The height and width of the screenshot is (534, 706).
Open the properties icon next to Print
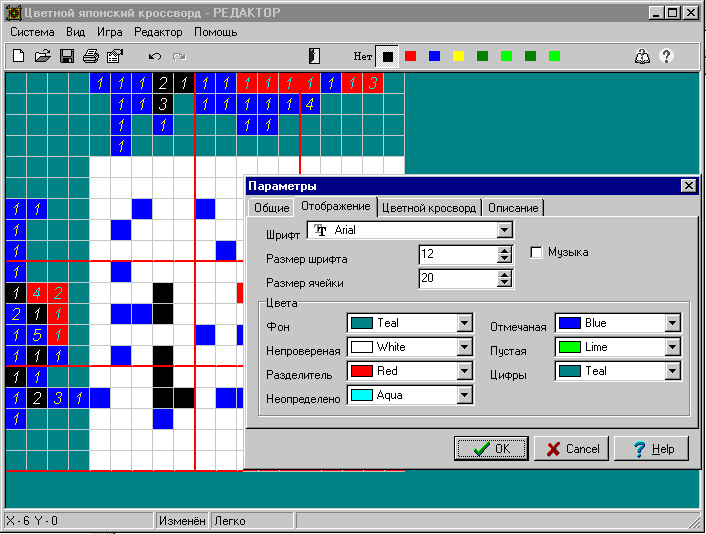[114, 56]
